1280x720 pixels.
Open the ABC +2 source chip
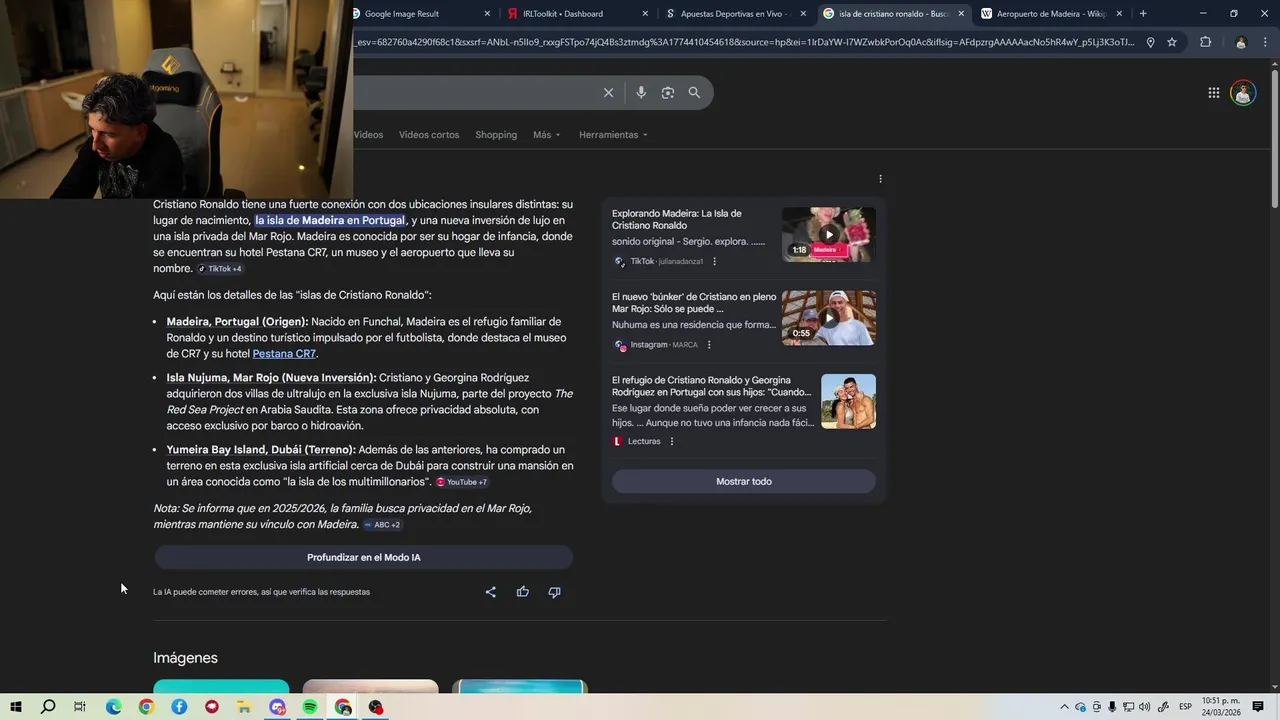[x=382, y=525]
